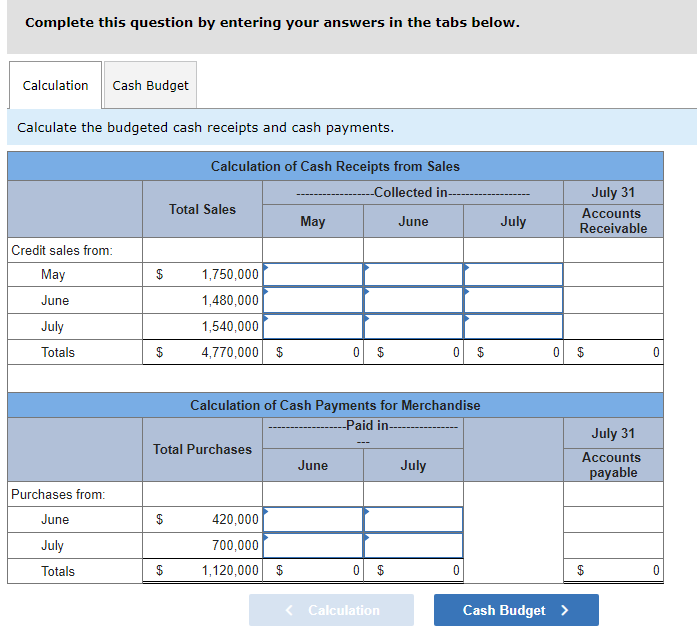Select May credit sales collected in June field
697x630 pixels.
point(413,274)
